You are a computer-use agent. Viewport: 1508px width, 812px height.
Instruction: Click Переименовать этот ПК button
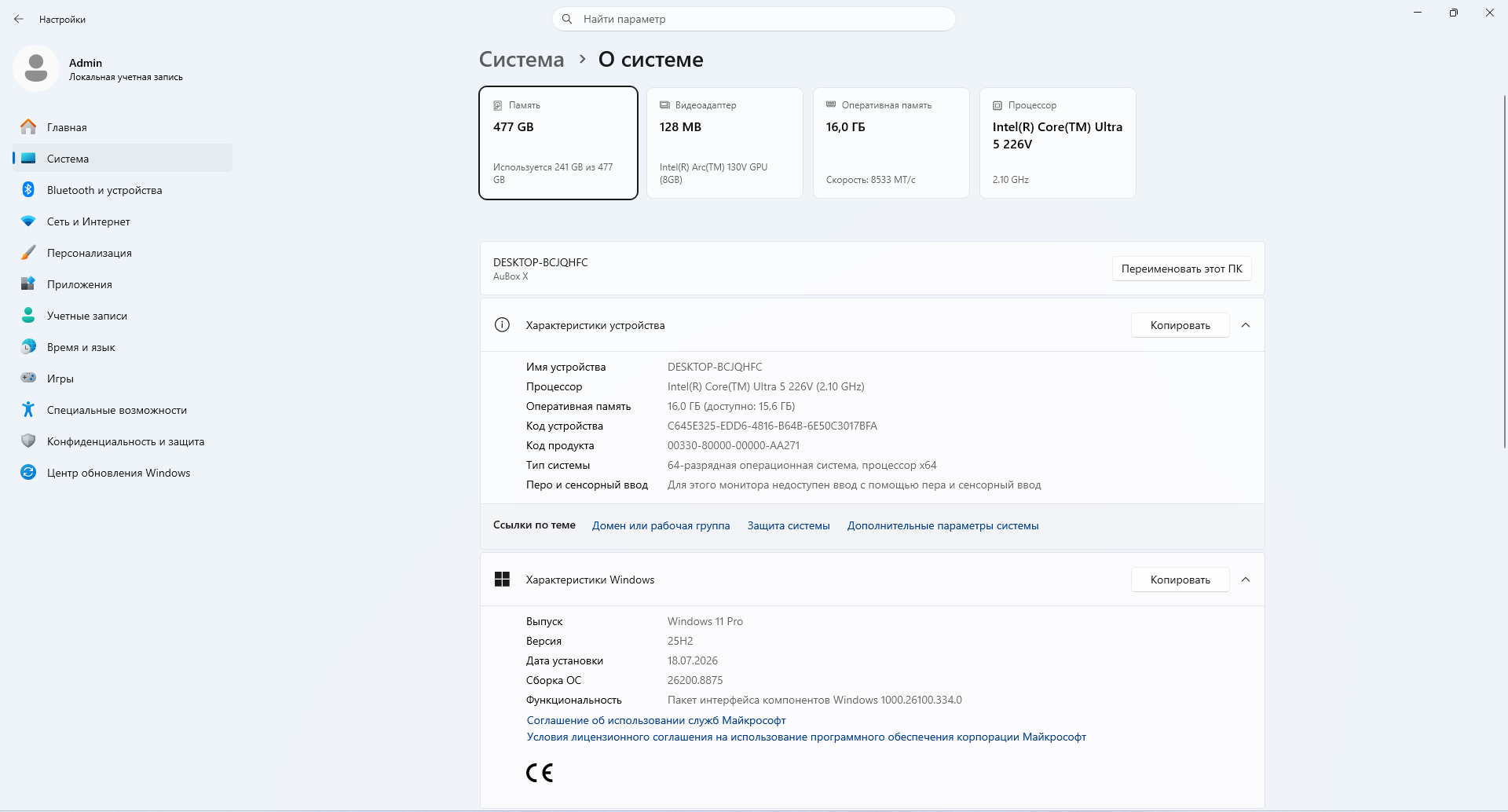pos(1182,269)
